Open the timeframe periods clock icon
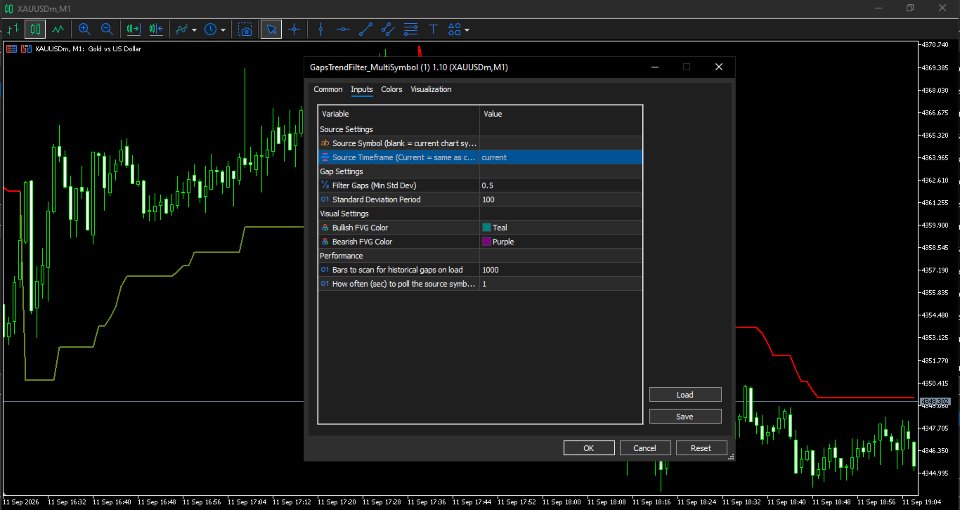 (x=211, y=29)
